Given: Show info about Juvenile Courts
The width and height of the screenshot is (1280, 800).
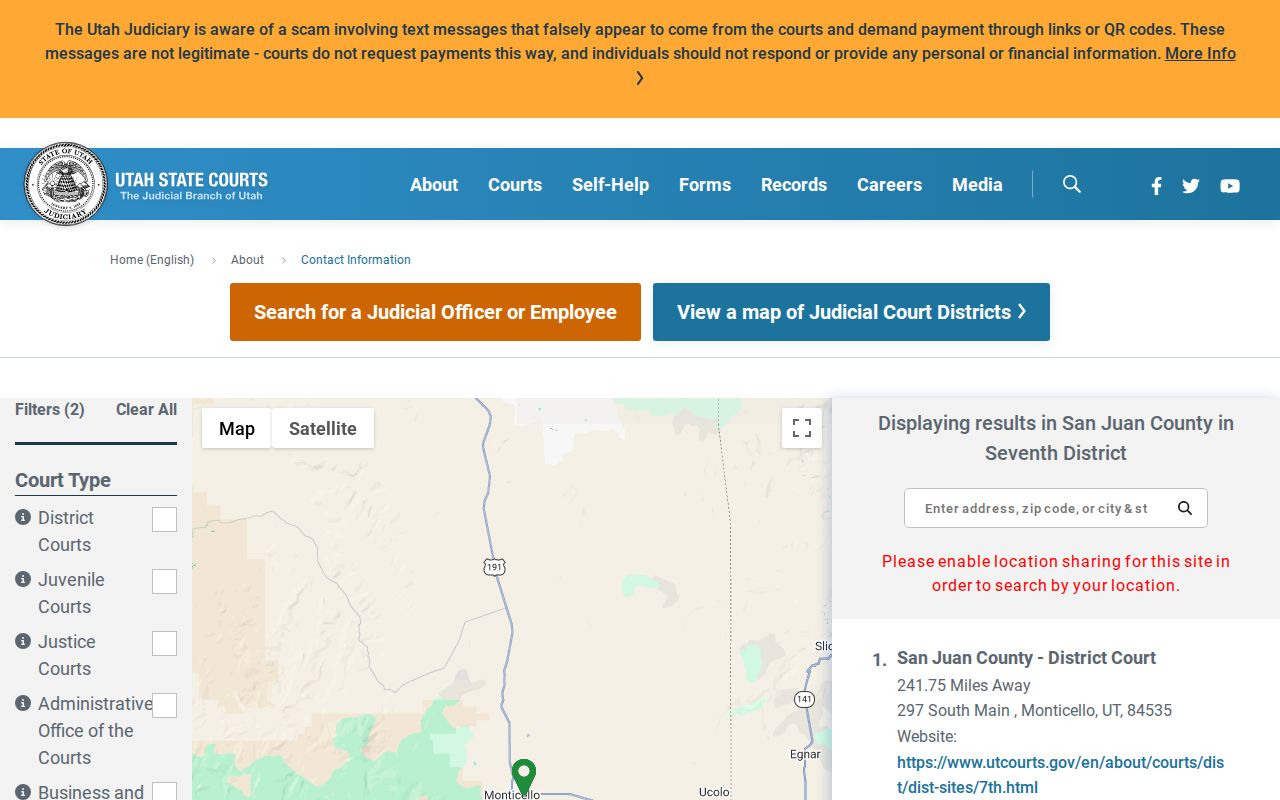Looking at the screenshot, I should pyautogui.click(x=23, y=579).
